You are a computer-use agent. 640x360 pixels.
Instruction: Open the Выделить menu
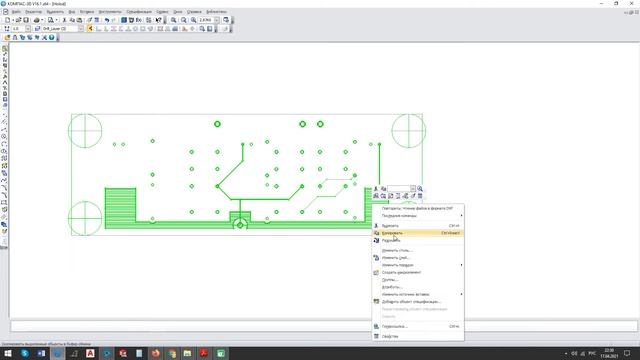(55, 12)
